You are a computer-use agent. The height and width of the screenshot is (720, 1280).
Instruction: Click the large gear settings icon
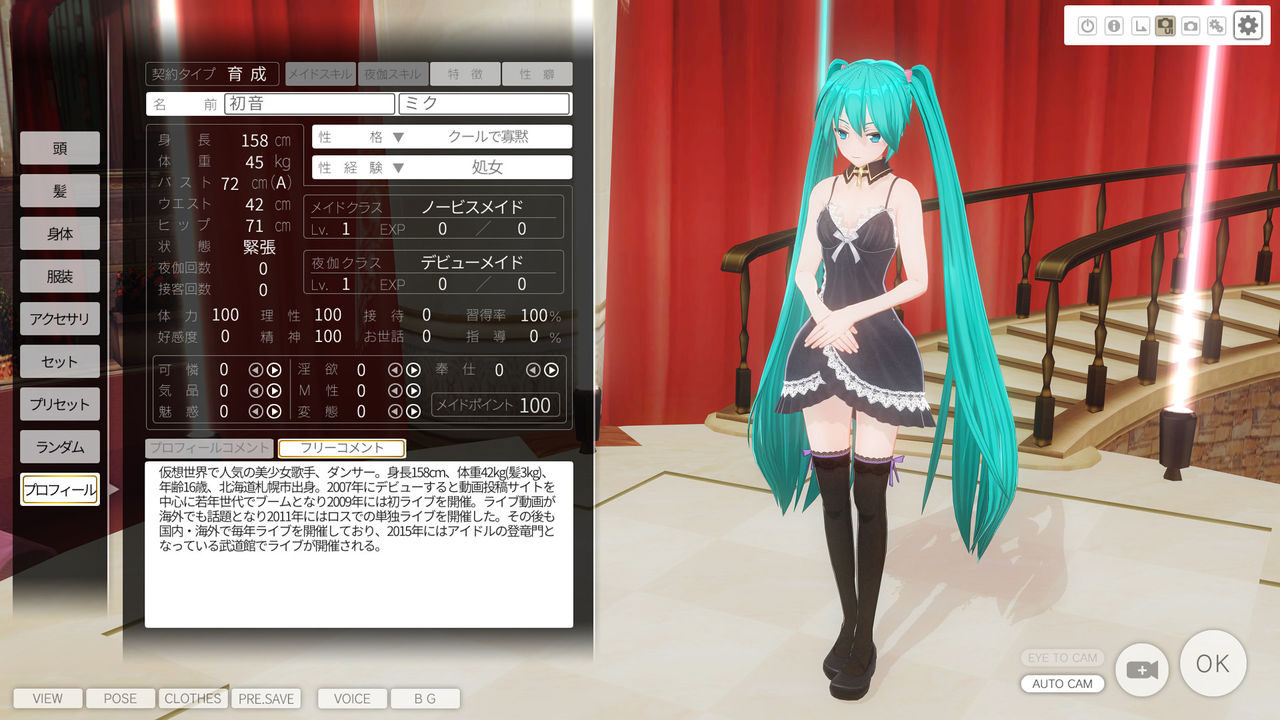coord(1247,26)
